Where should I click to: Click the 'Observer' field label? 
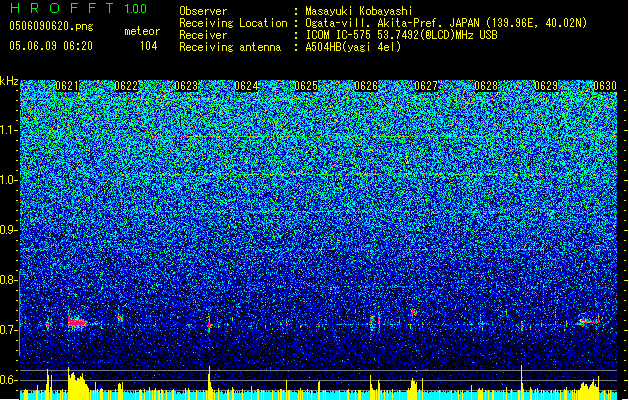click(203, 11)
